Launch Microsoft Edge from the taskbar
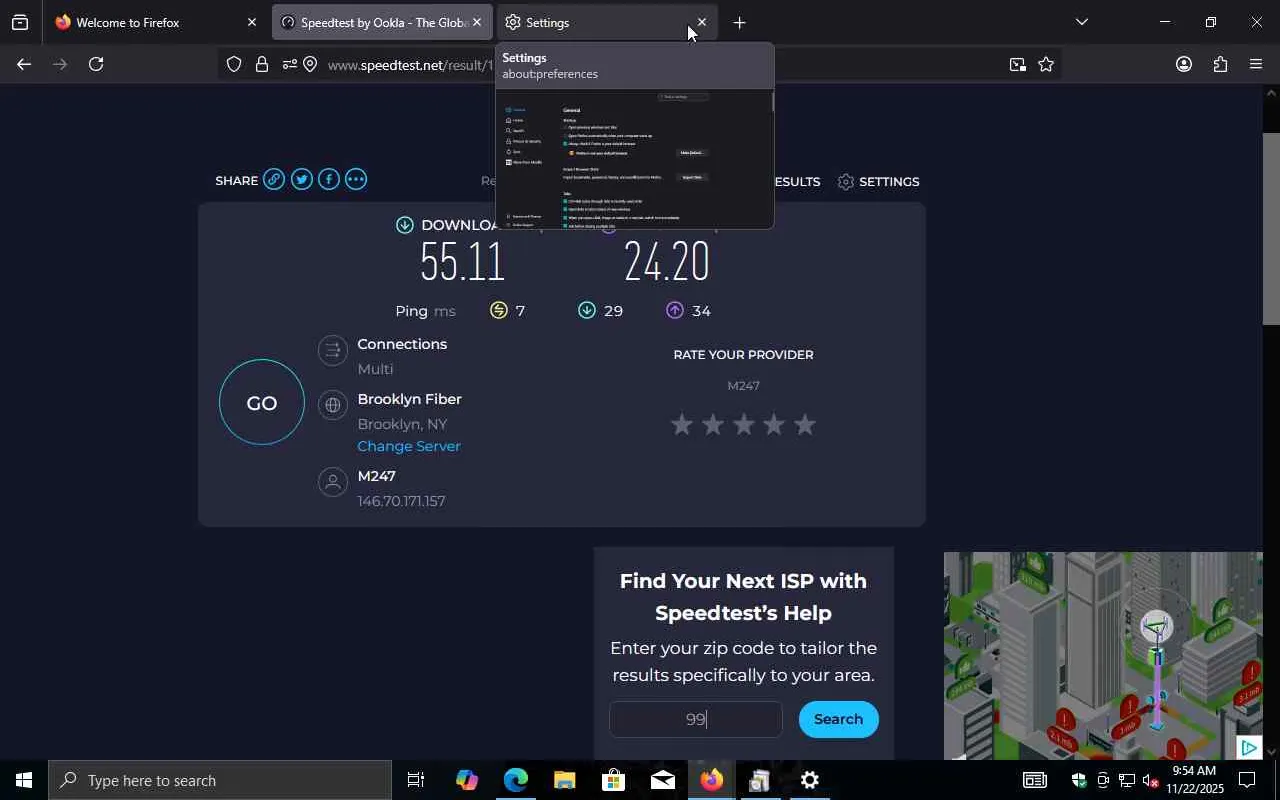The height and width of the screenshot is (800, 1280). pos(516,780)
